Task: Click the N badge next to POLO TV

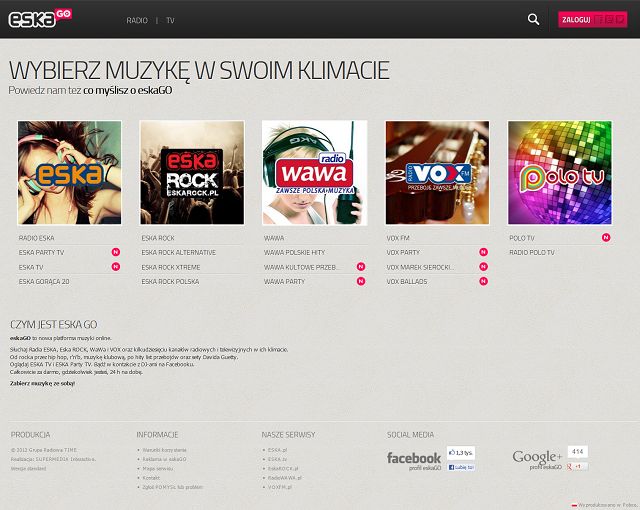Action: pos(606,237)
